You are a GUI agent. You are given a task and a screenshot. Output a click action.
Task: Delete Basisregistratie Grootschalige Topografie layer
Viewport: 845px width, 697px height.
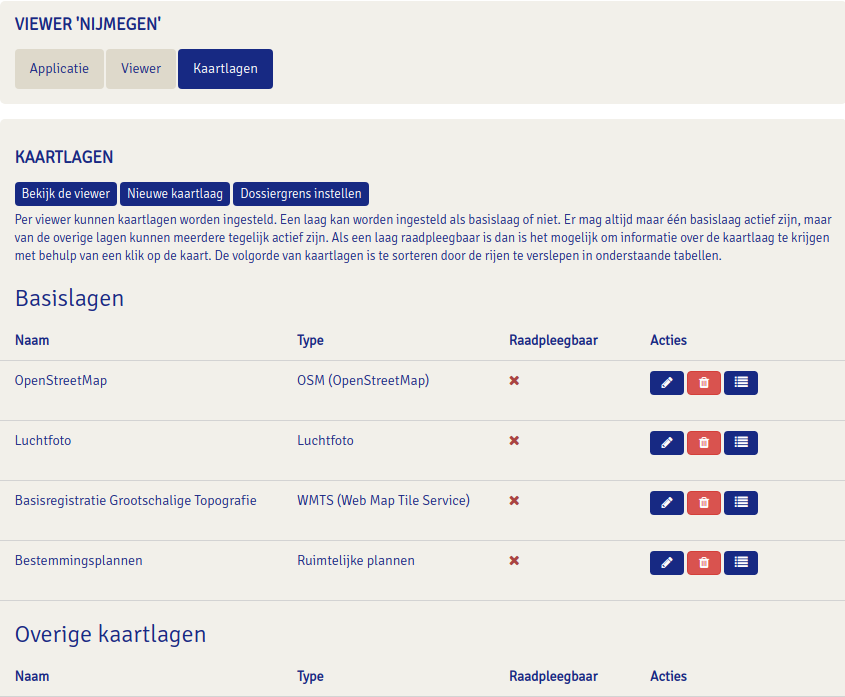pos(704,503)
